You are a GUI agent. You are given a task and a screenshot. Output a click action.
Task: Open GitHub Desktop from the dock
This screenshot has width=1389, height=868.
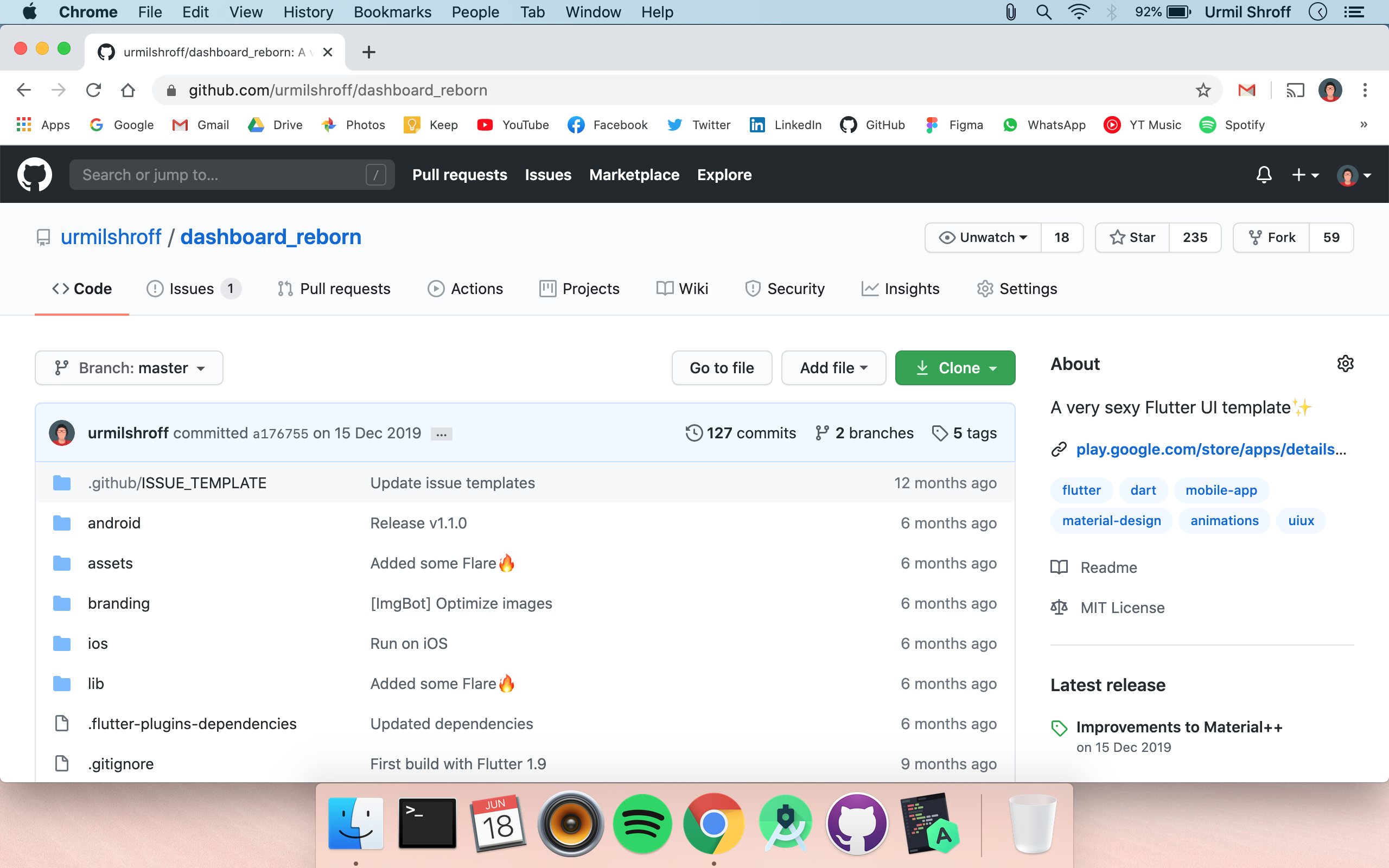tap(857, 823)
